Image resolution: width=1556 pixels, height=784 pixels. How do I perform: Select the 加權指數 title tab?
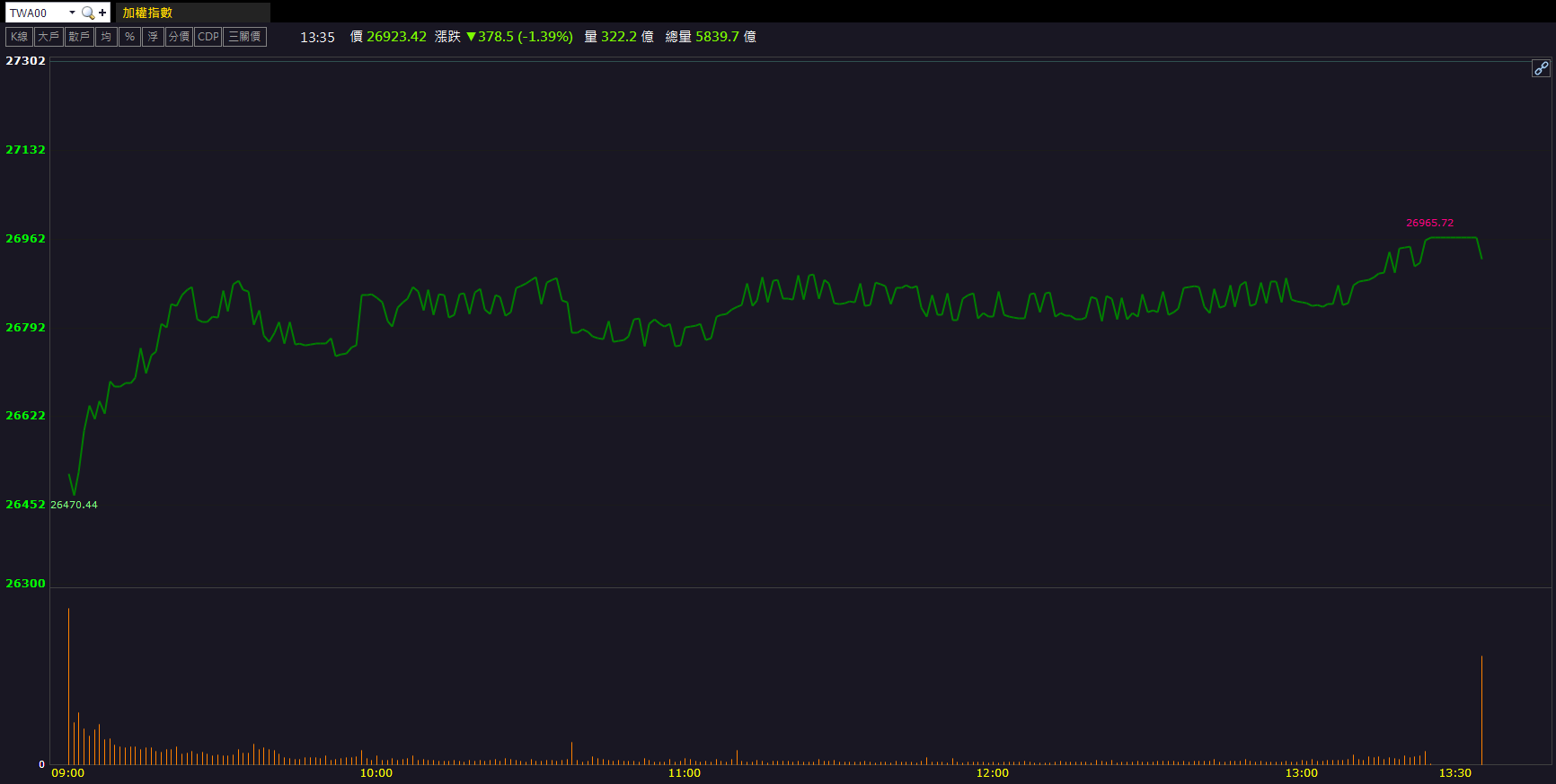click(148, 13)
